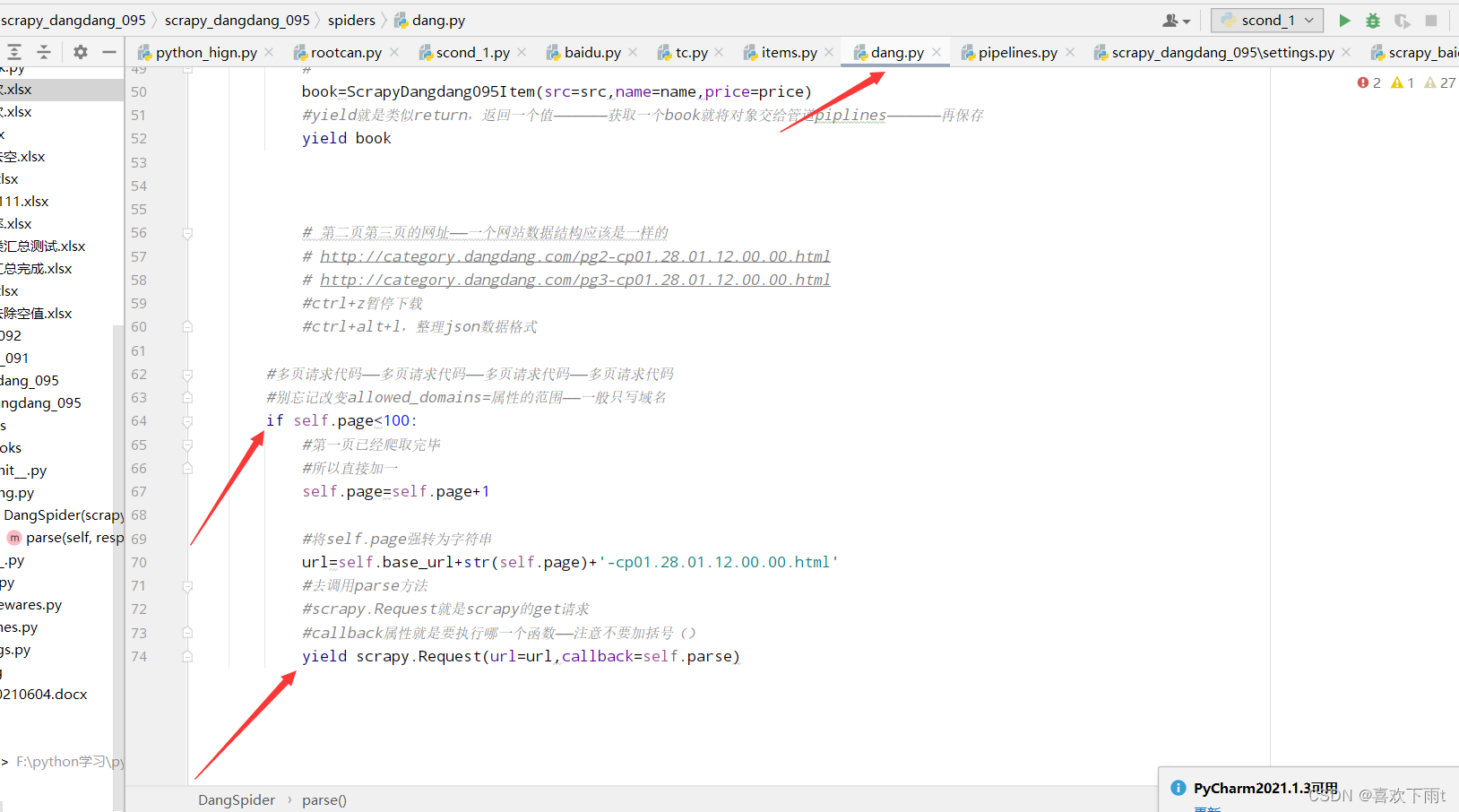This screenshot has width=1459, height=812.
Task: Toggle fold marker on line 56
Action: pos(187,233)
